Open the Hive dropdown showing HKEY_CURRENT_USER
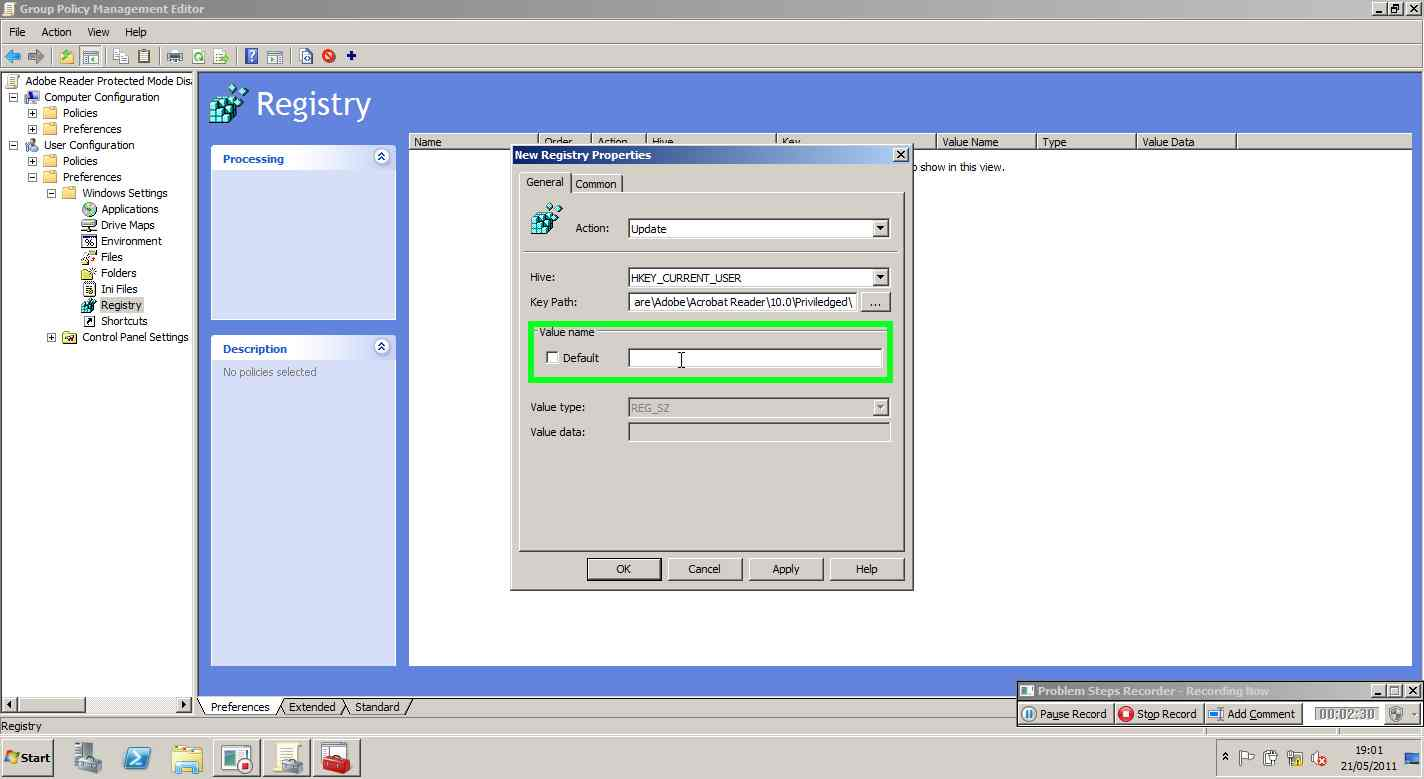Viewport: 1424px width, 779px height. (880, 277)
